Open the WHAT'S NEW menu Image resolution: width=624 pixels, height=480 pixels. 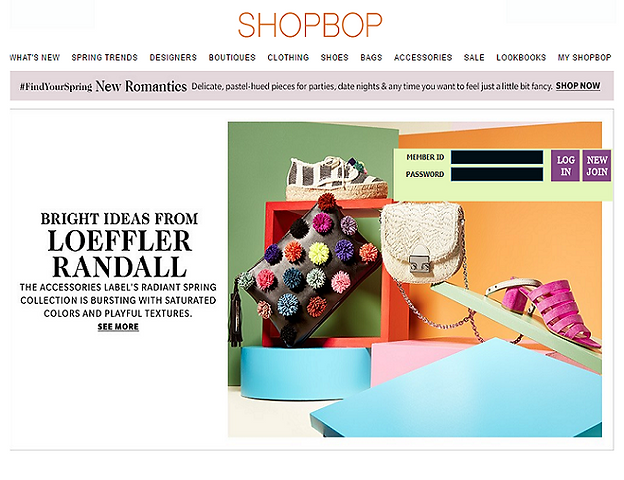click(x=35, y=58)
